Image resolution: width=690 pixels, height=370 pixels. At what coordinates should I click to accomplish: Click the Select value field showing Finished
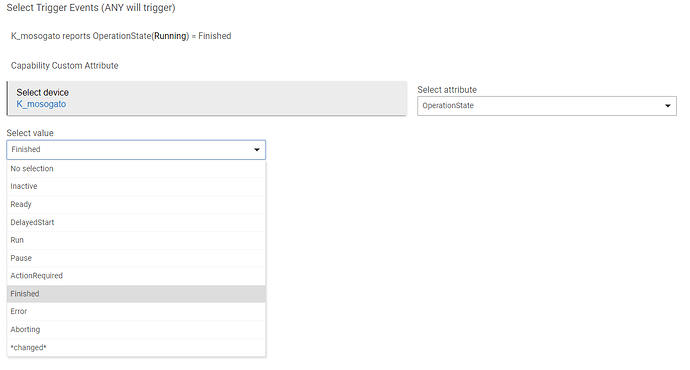pyautogui.click(x=136, y=150)
